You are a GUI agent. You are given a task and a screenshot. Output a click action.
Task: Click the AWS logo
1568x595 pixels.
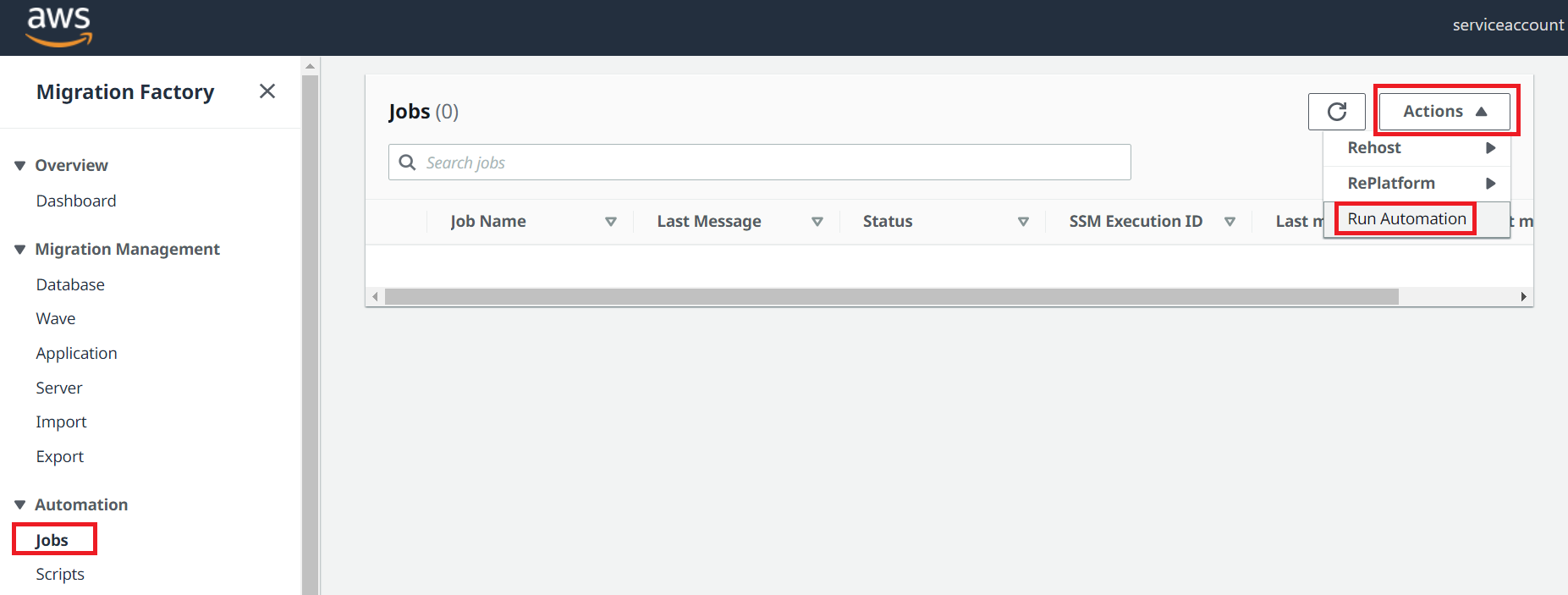click(59, 26)
